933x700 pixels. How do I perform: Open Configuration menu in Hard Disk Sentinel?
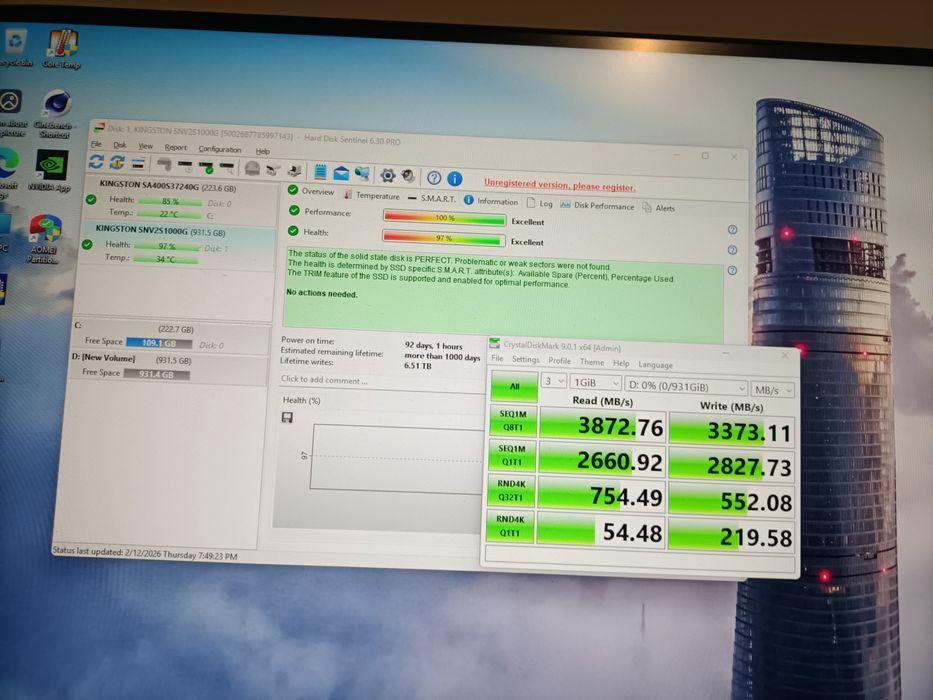220,149
